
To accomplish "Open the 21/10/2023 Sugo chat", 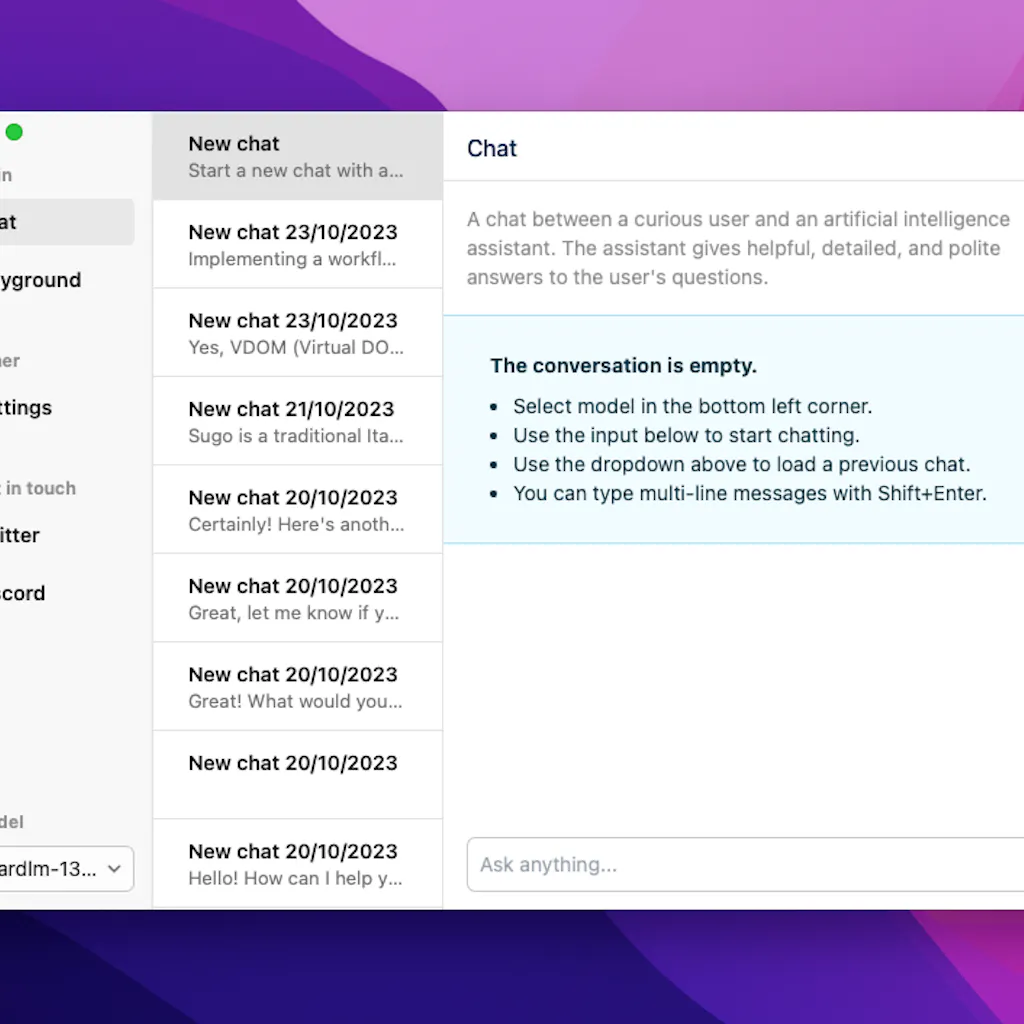I will (297, 421).
